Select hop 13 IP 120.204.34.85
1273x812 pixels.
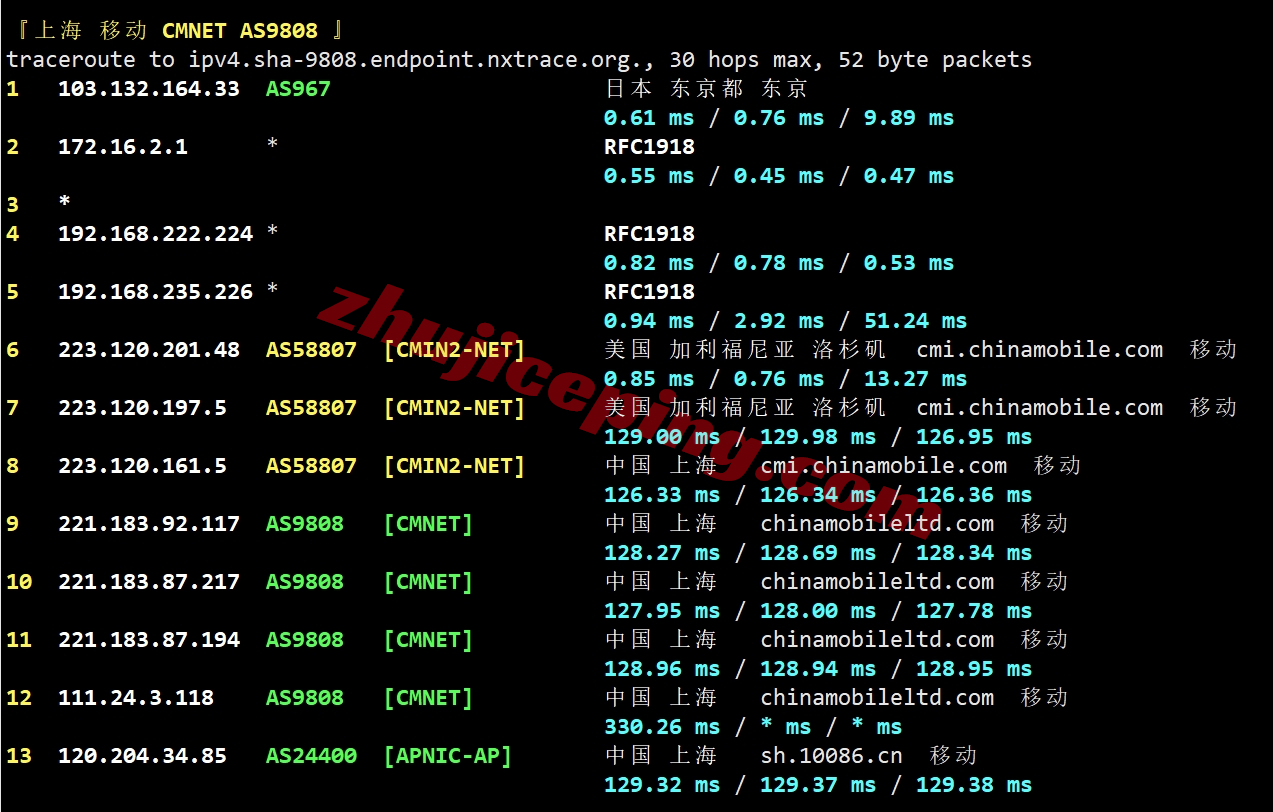tap(142, 756)
